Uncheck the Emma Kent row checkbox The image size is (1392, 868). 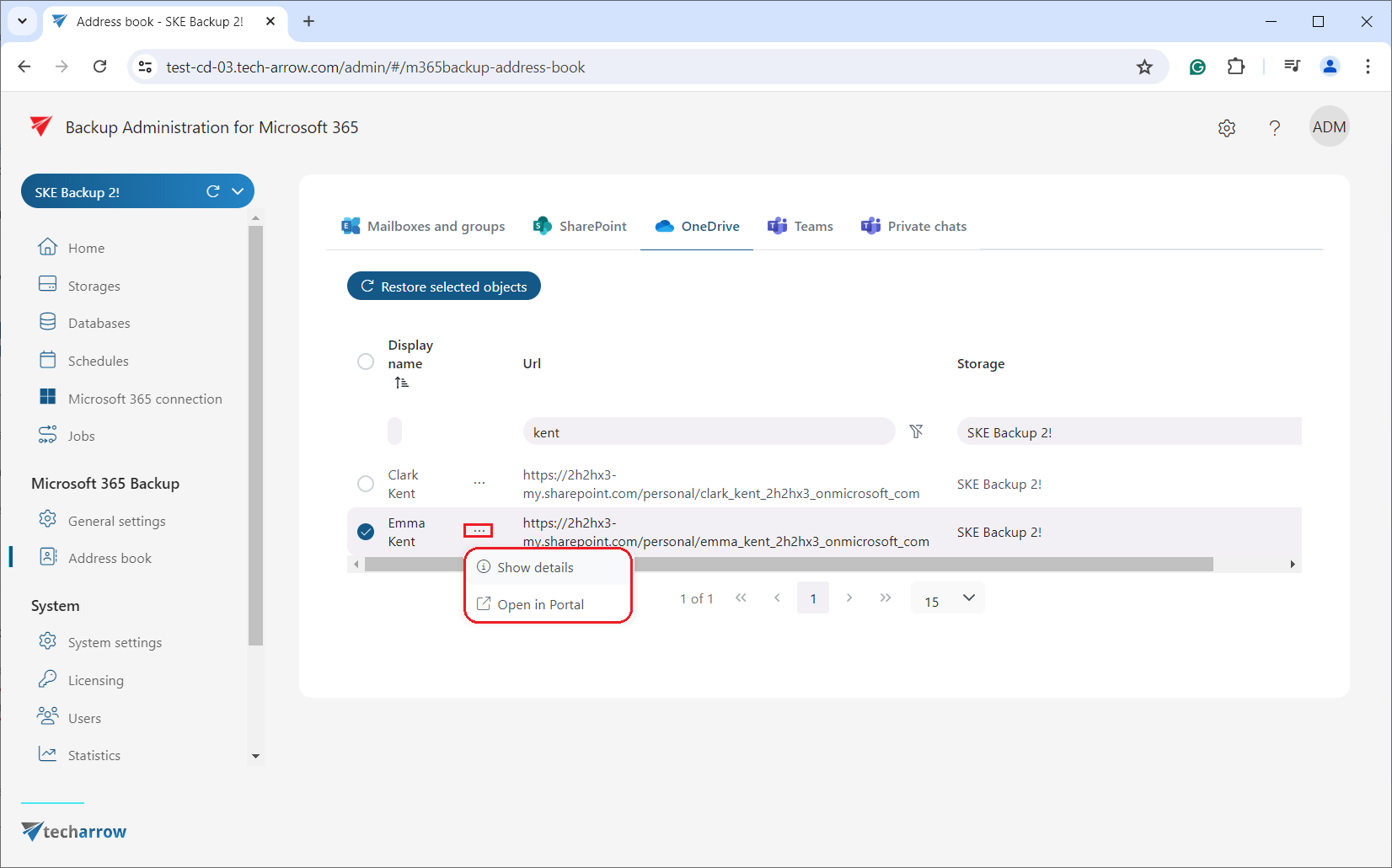366,532
